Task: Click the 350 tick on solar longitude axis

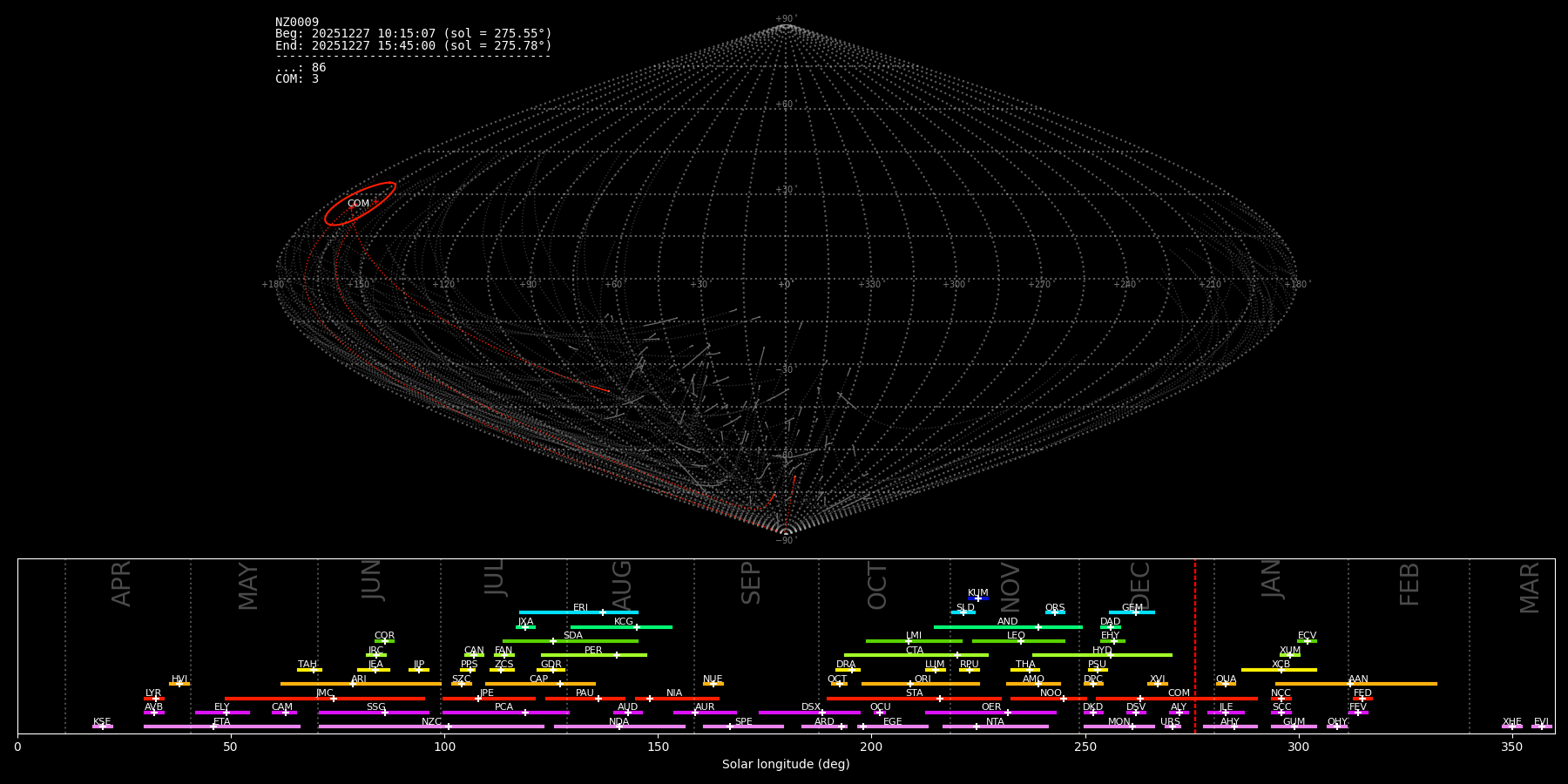Action: [1511, 747]
